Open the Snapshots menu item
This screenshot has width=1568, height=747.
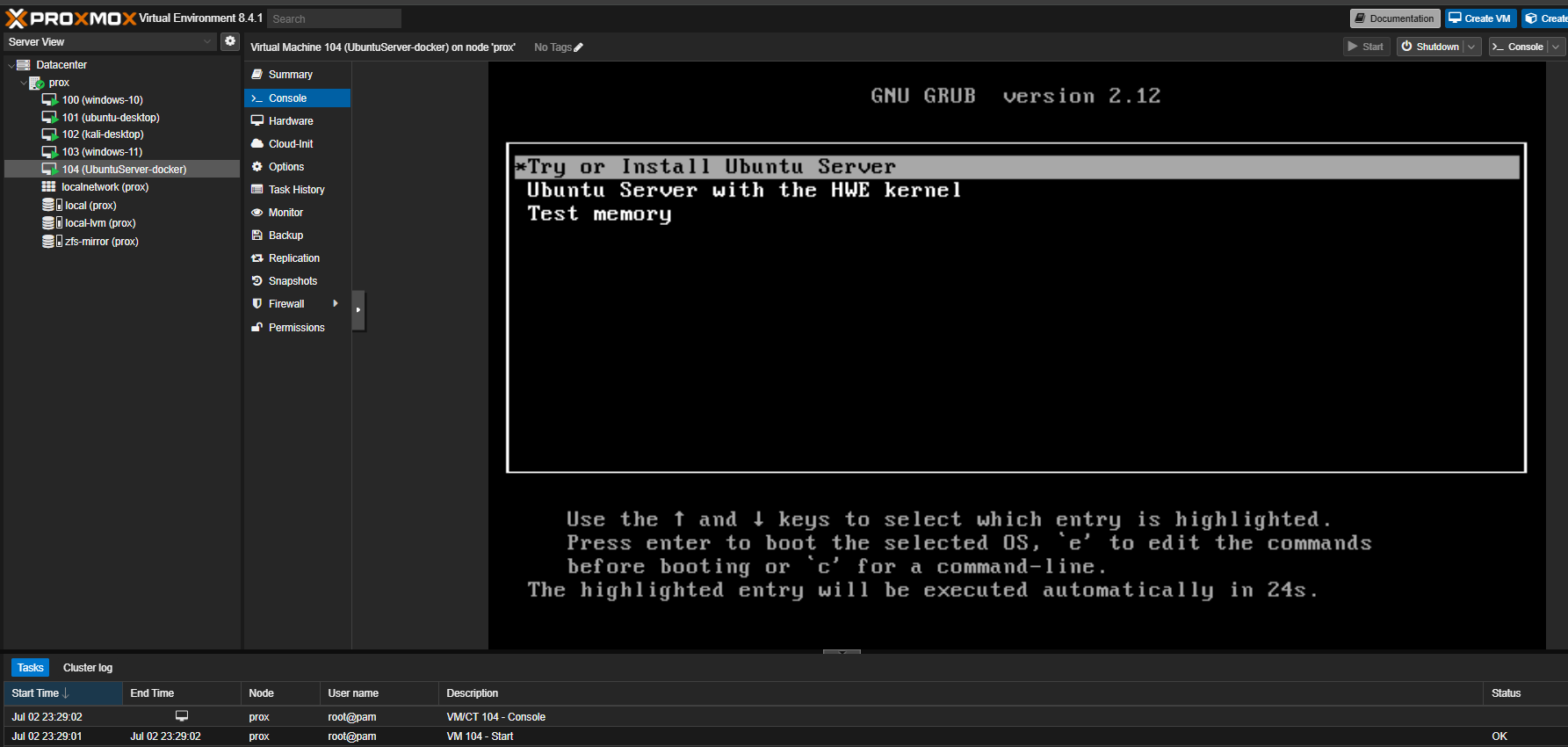click(297, 281)
